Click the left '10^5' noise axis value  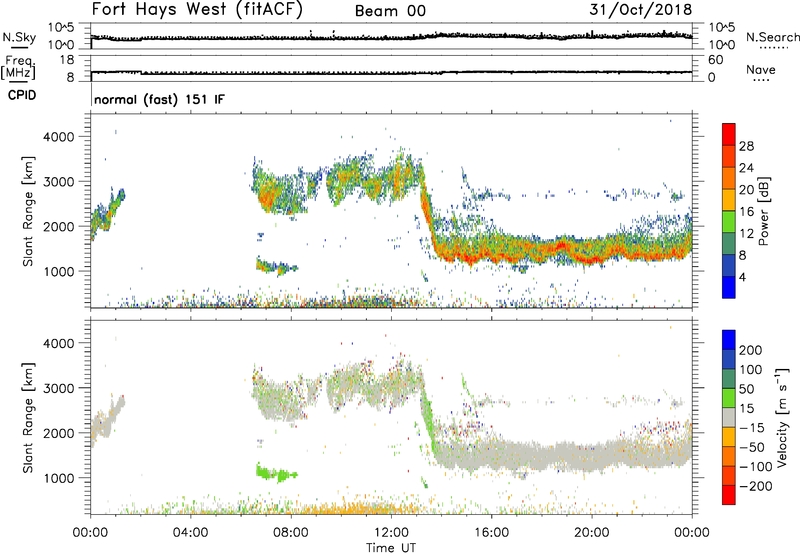click(x=61, y=28)
